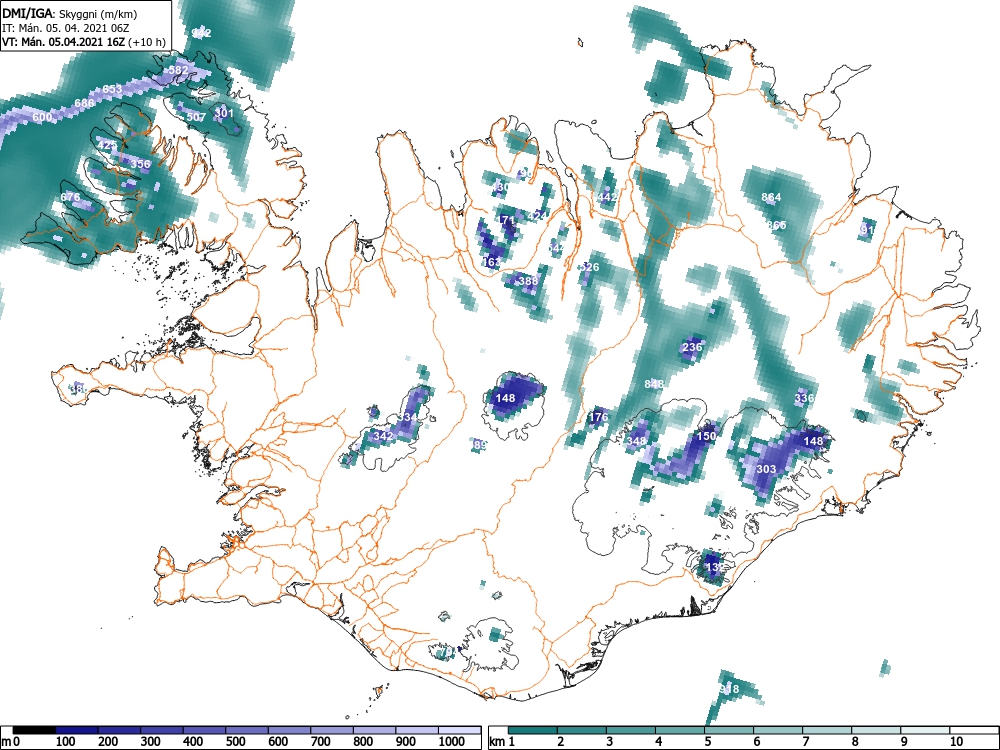Viewport: 1000px width, 750px height.
Task: Click the '500' tick label on meter scale
Action: pos(235,742)
